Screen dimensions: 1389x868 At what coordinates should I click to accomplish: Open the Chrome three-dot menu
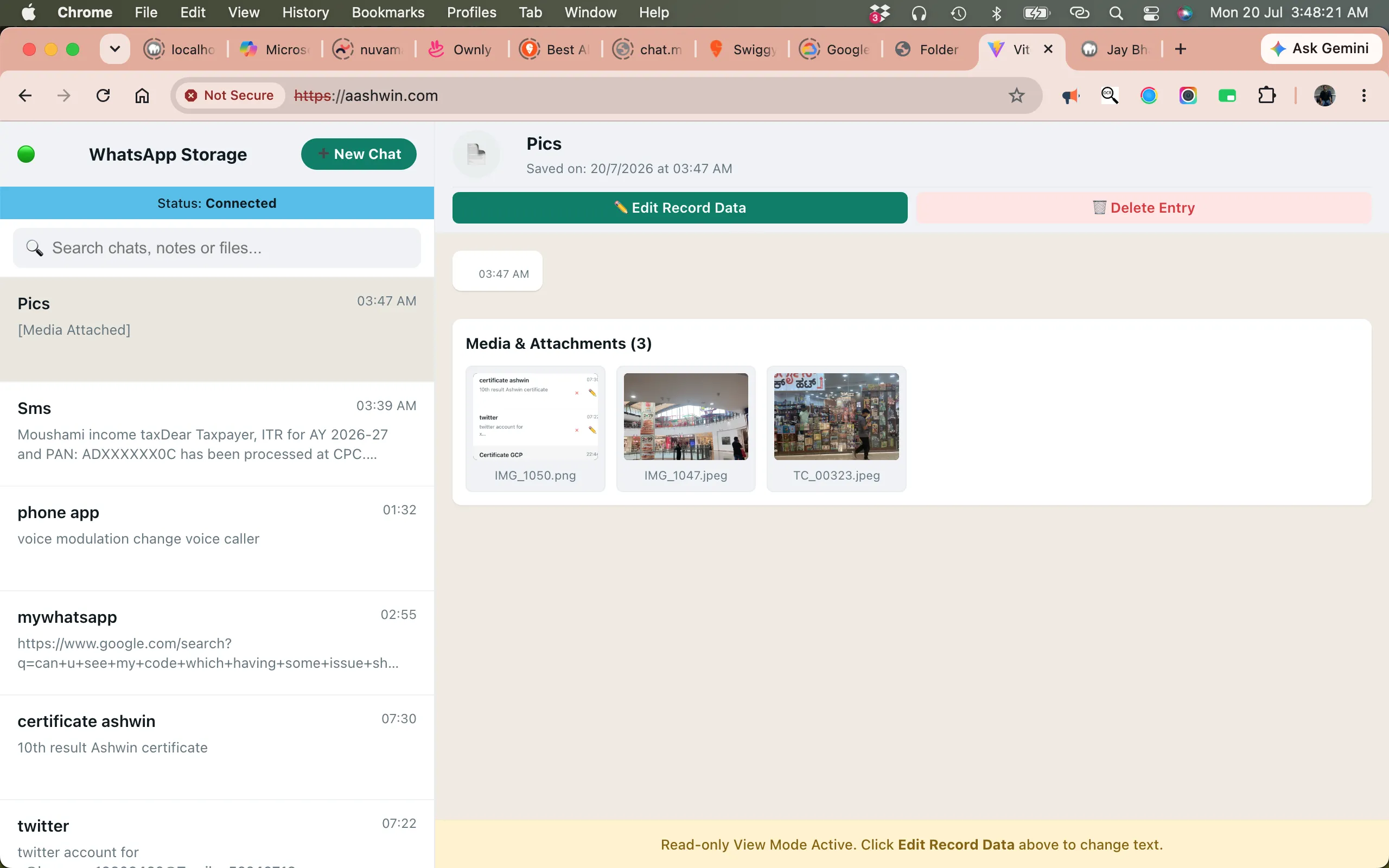click(x=1363, y=95)
